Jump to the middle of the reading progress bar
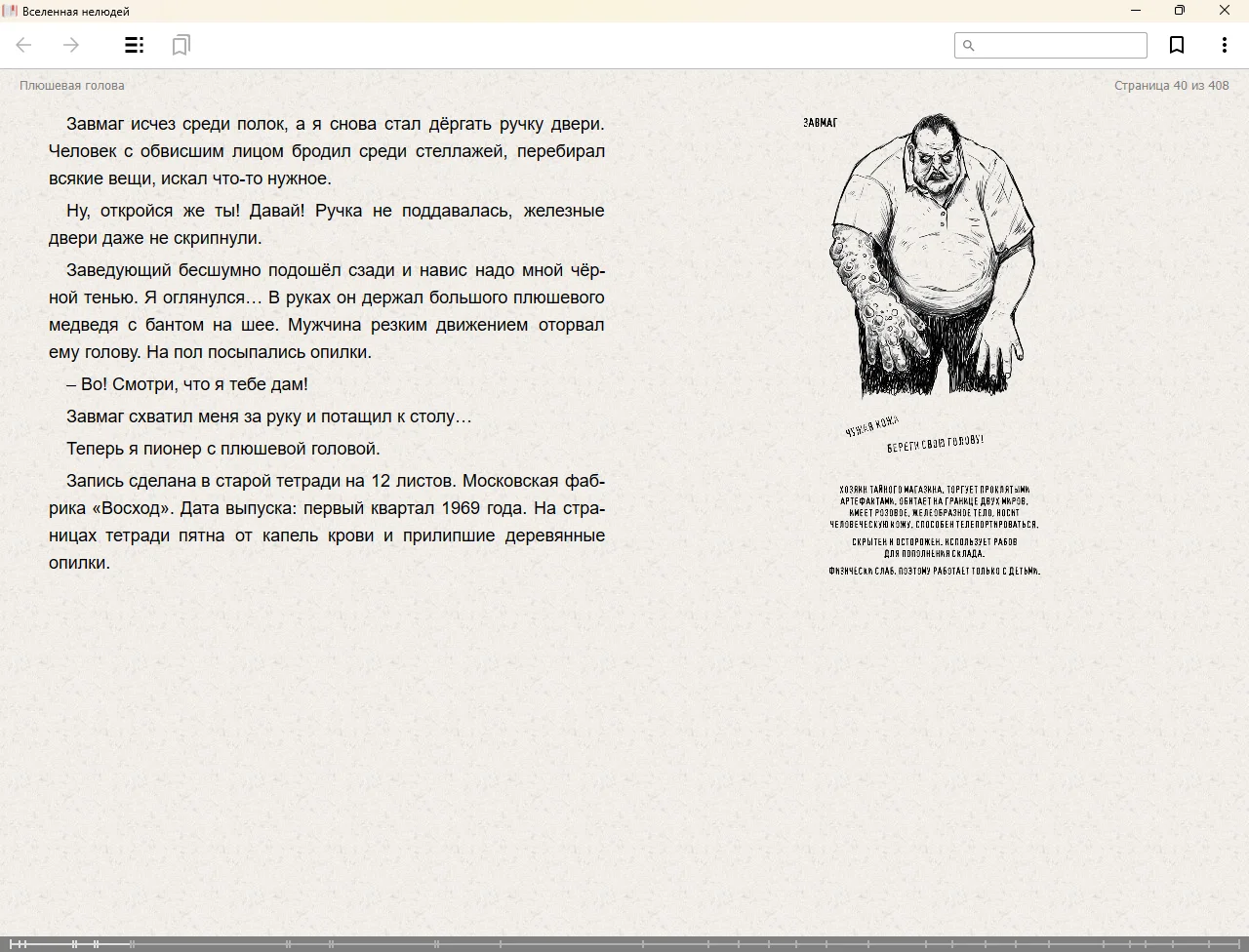 (624, 943)
